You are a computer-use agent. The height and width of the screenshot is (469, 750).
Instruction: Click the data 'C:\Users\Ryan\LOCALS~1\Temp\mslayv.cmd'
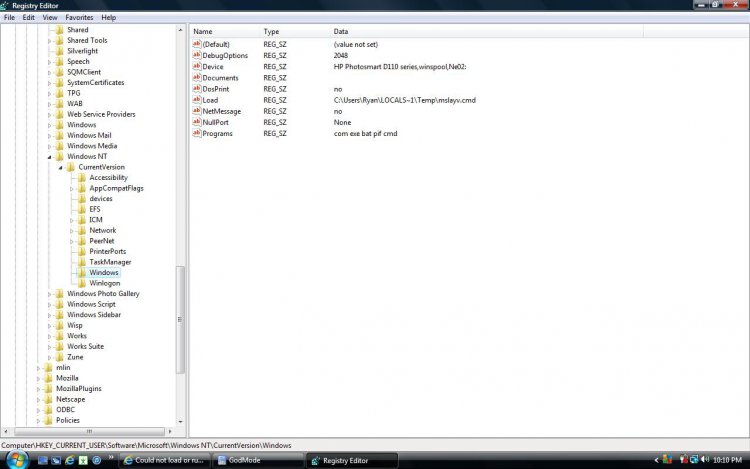click(x=405, y=100)
